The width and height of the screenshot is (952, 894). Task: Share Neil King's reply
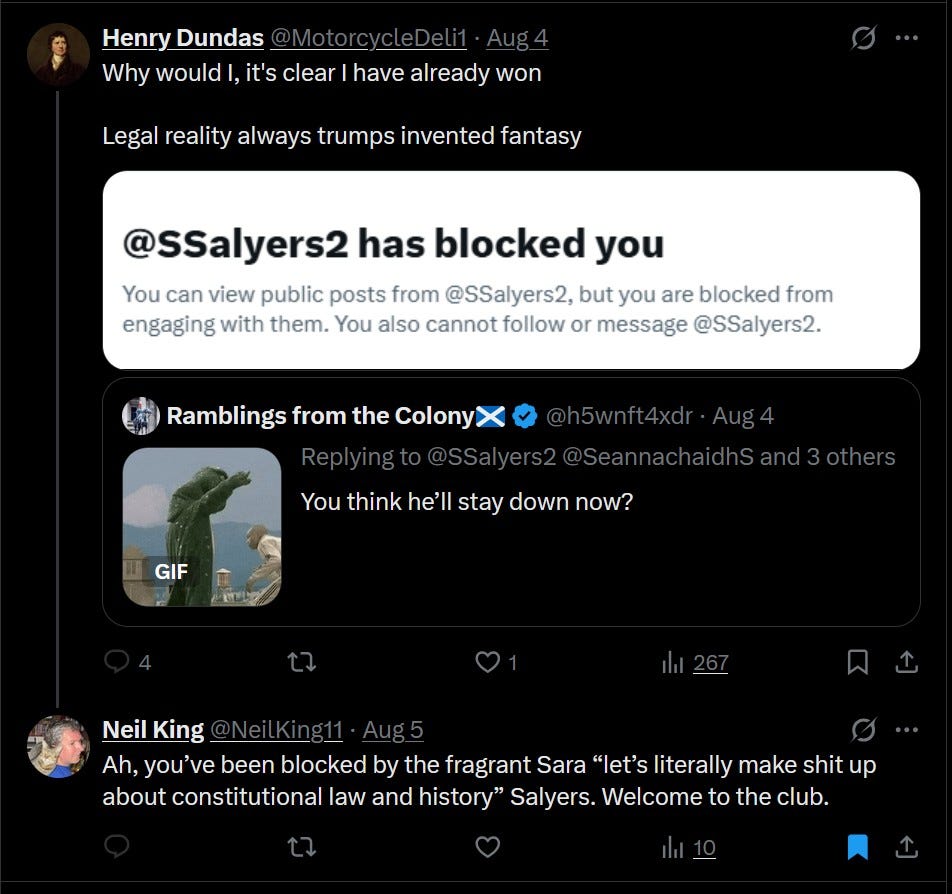click(x=906, y=846)
